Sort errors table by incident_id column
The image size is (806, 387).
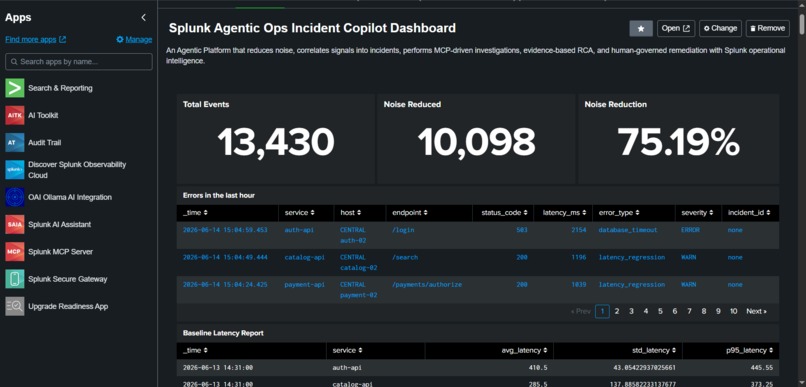(749, 212)
